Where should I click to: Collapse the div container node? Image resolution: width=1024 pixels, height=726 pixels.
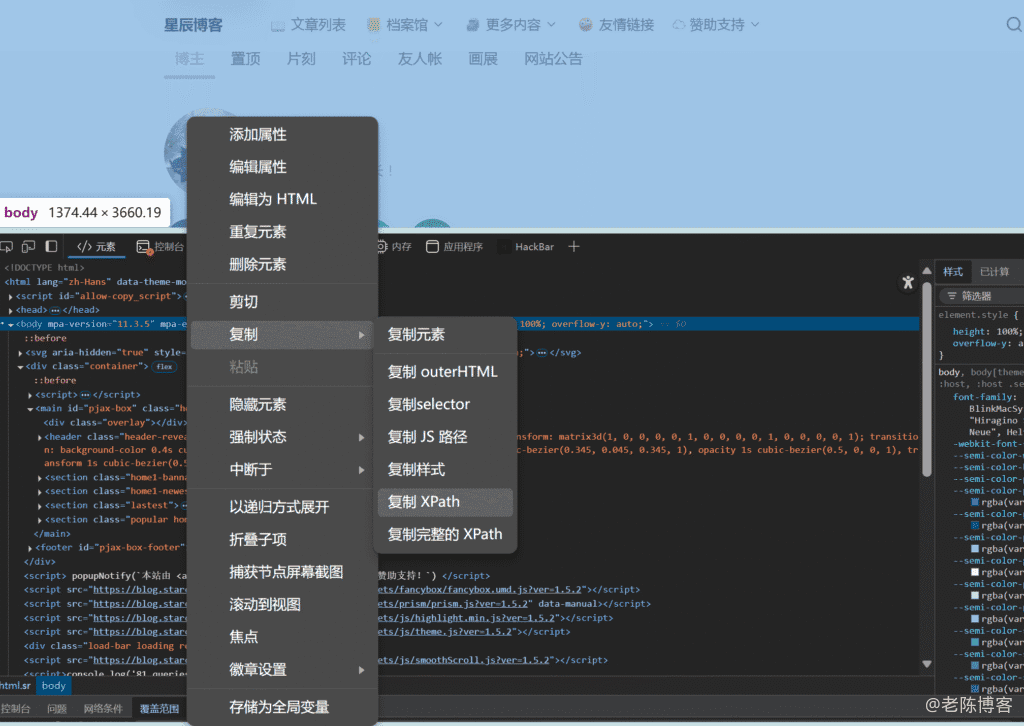point(20,367)
